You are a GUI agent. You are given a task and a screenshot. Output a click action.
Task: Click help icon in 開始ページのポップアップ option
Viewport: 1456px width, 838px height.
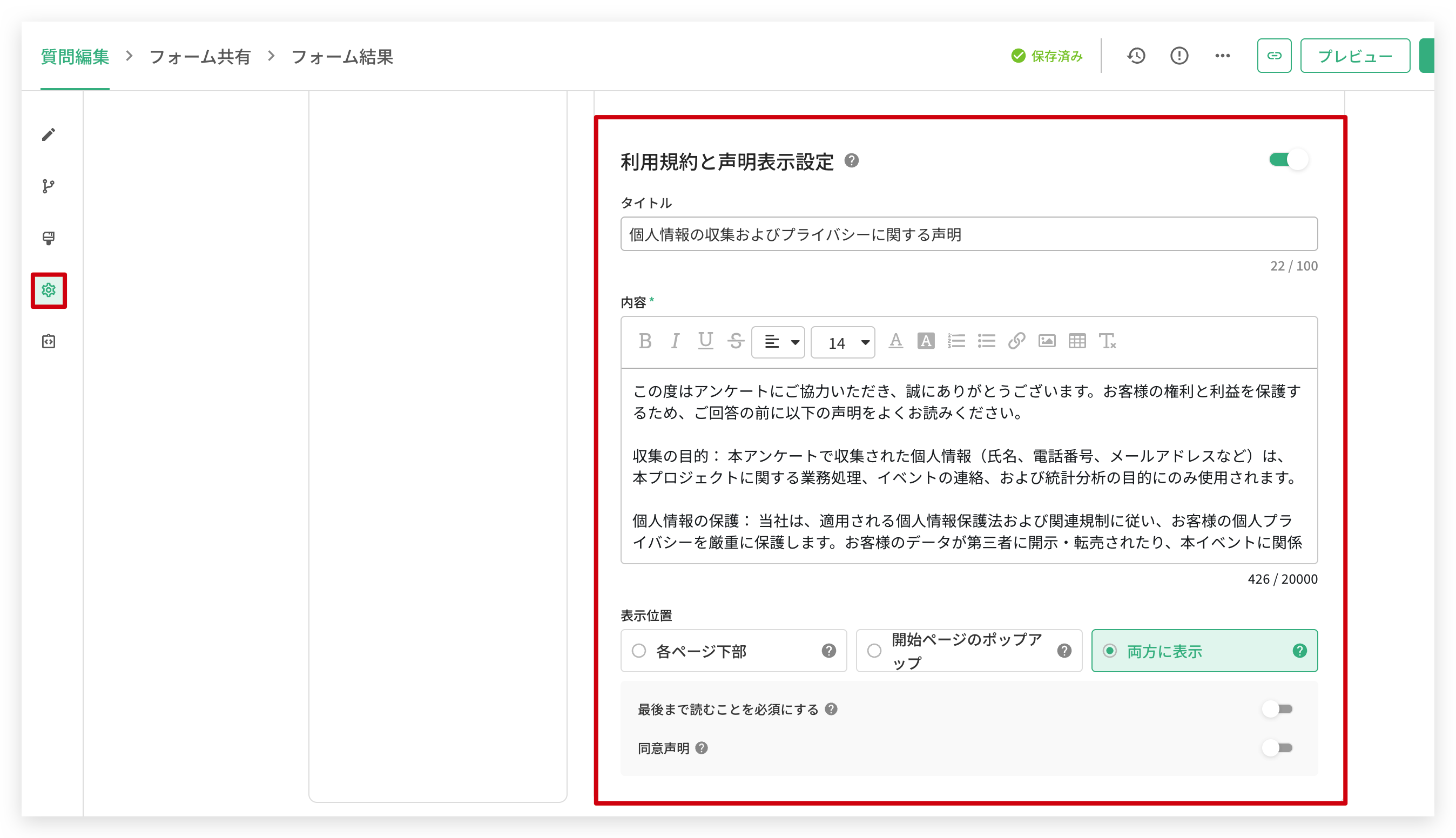(x=1064, y=651)
